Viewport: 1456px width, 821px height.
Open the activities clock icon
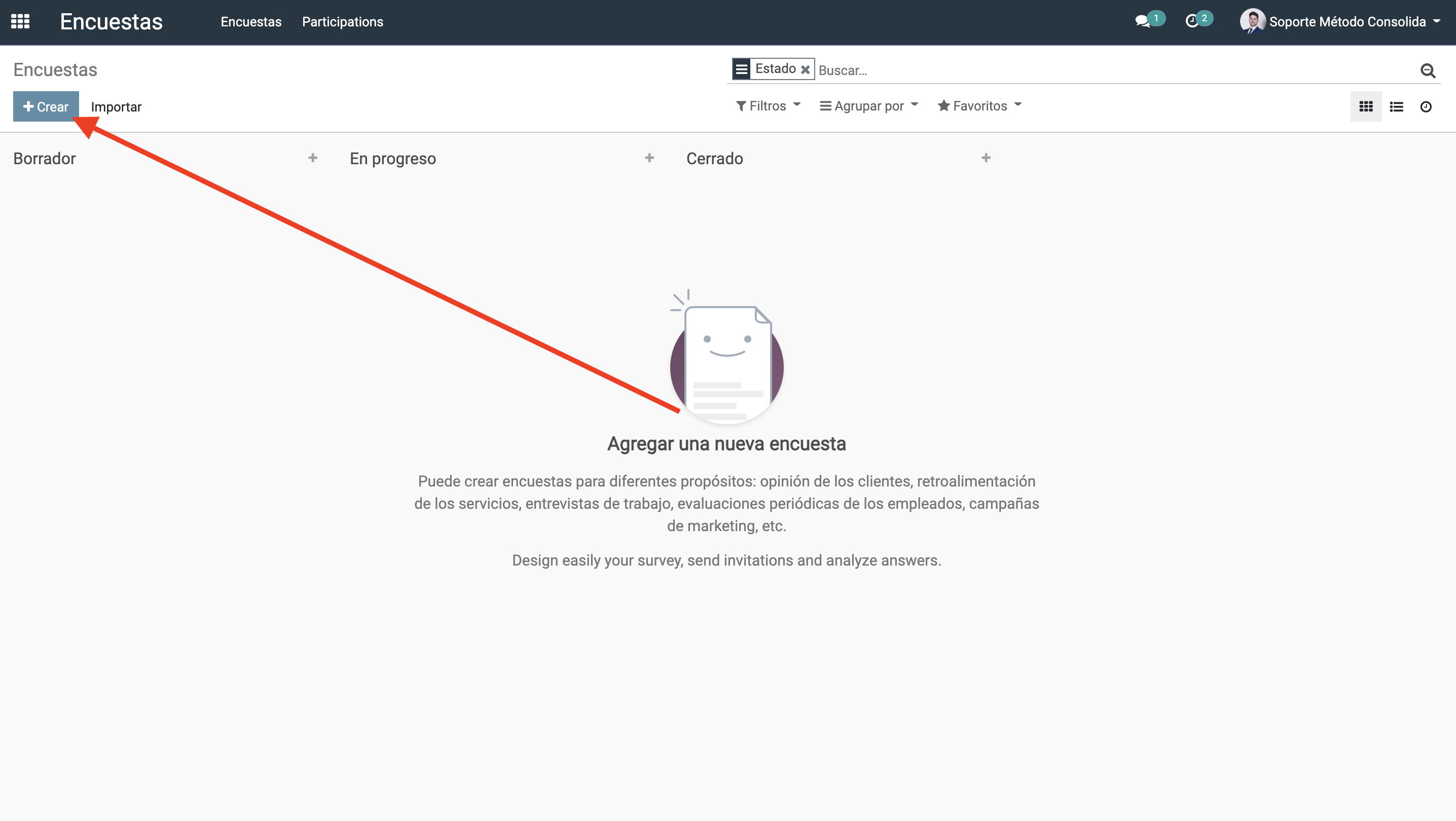click(1192, 21)
